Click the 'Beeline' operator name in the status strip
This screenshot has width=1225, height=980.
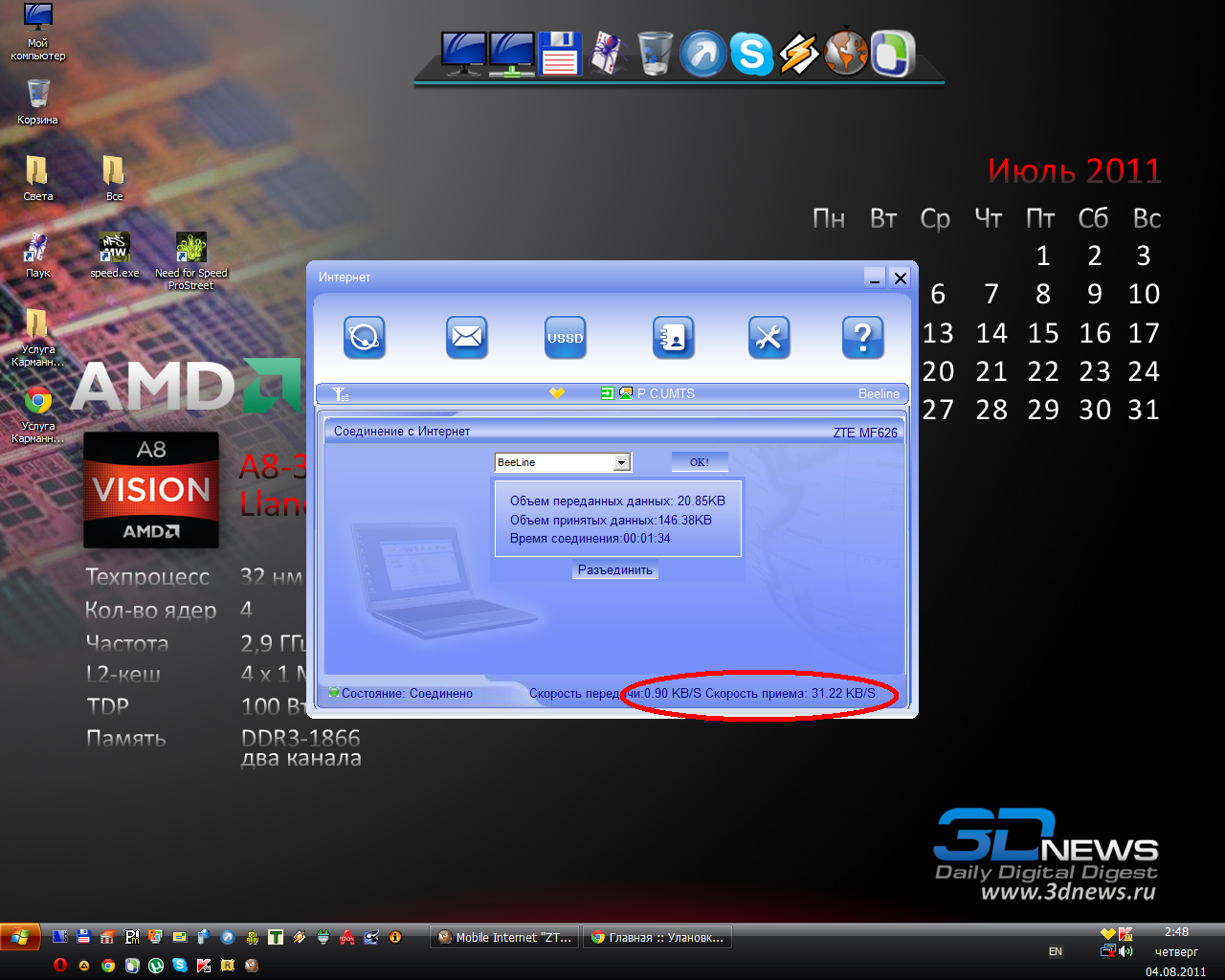[879, 393]
